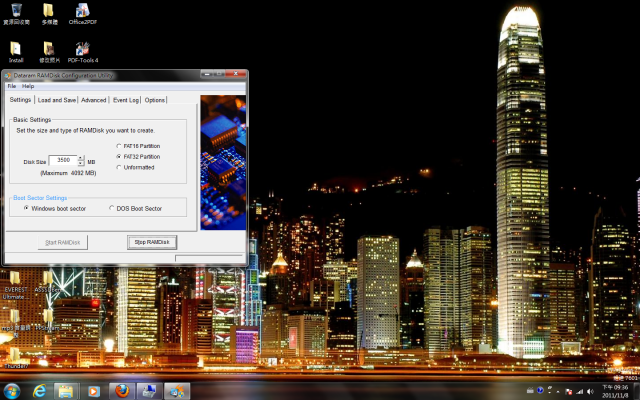Image resolution: width=640 pixels, height=400 pixels.
Task: Open the EVEREST Ultimate desktop folder
Action: point(16,285)
